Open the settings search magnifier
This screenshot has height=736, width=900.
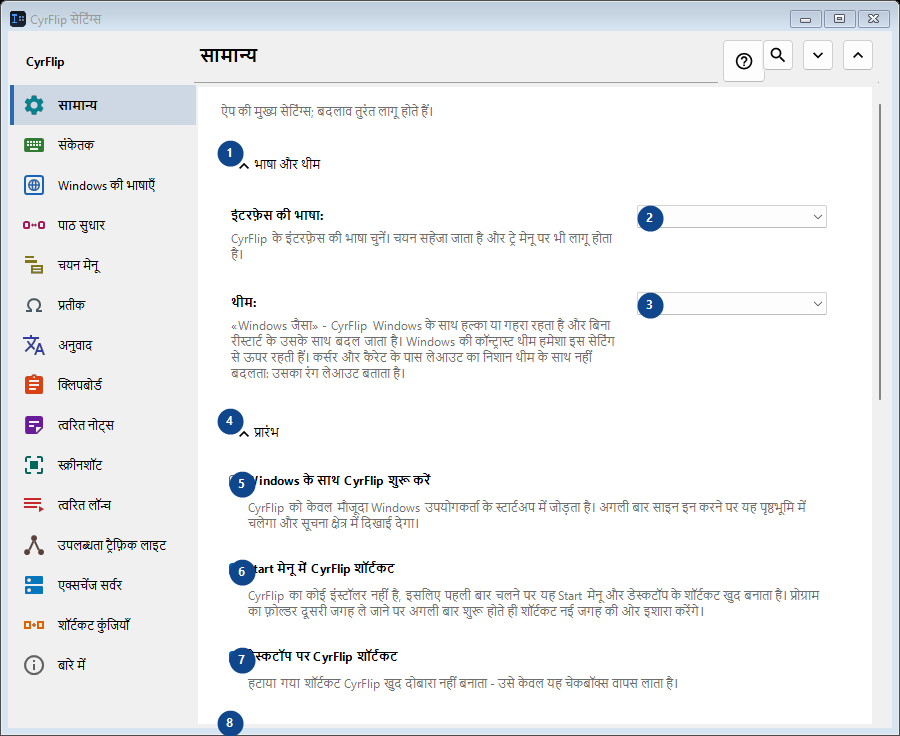(x=778, y=55)
